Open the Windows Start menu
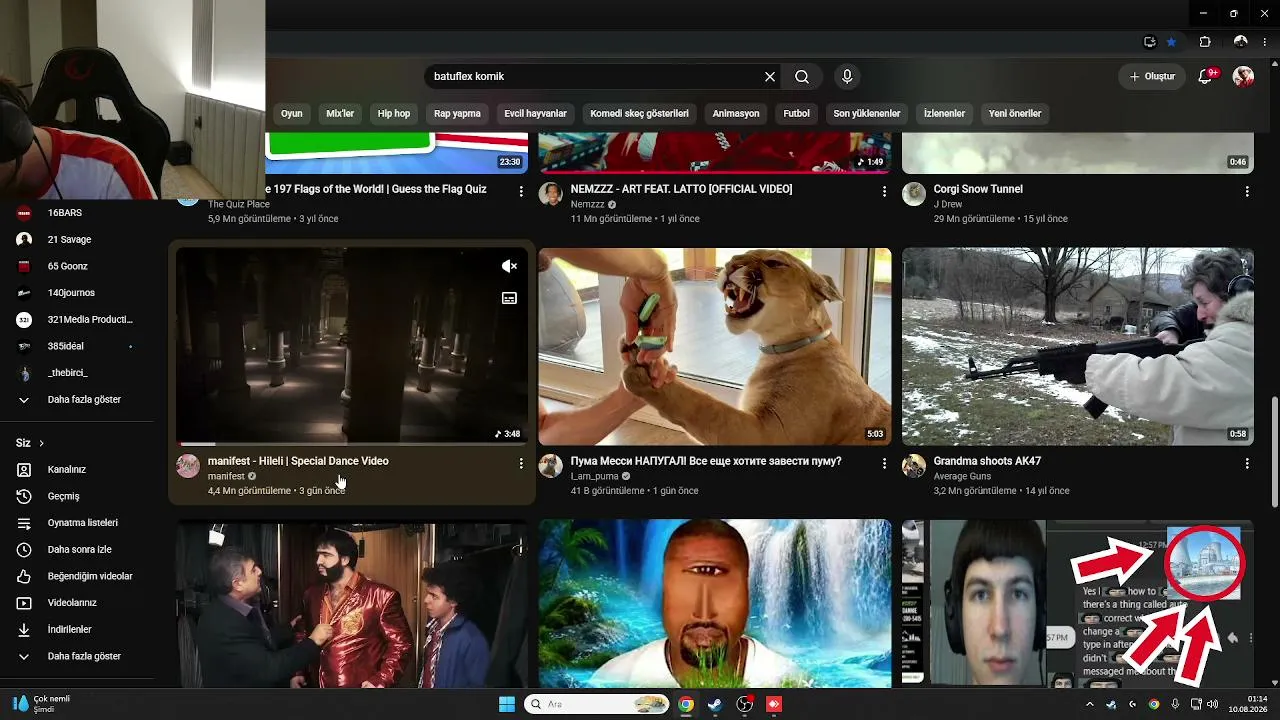 pos(507,704)
